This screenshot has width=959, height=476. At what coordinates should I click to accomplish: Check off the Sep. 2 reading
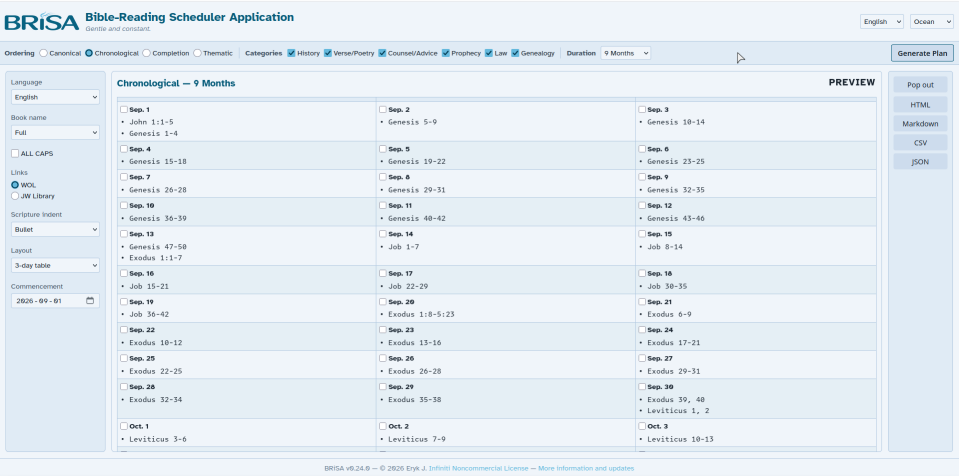(383, 110)
